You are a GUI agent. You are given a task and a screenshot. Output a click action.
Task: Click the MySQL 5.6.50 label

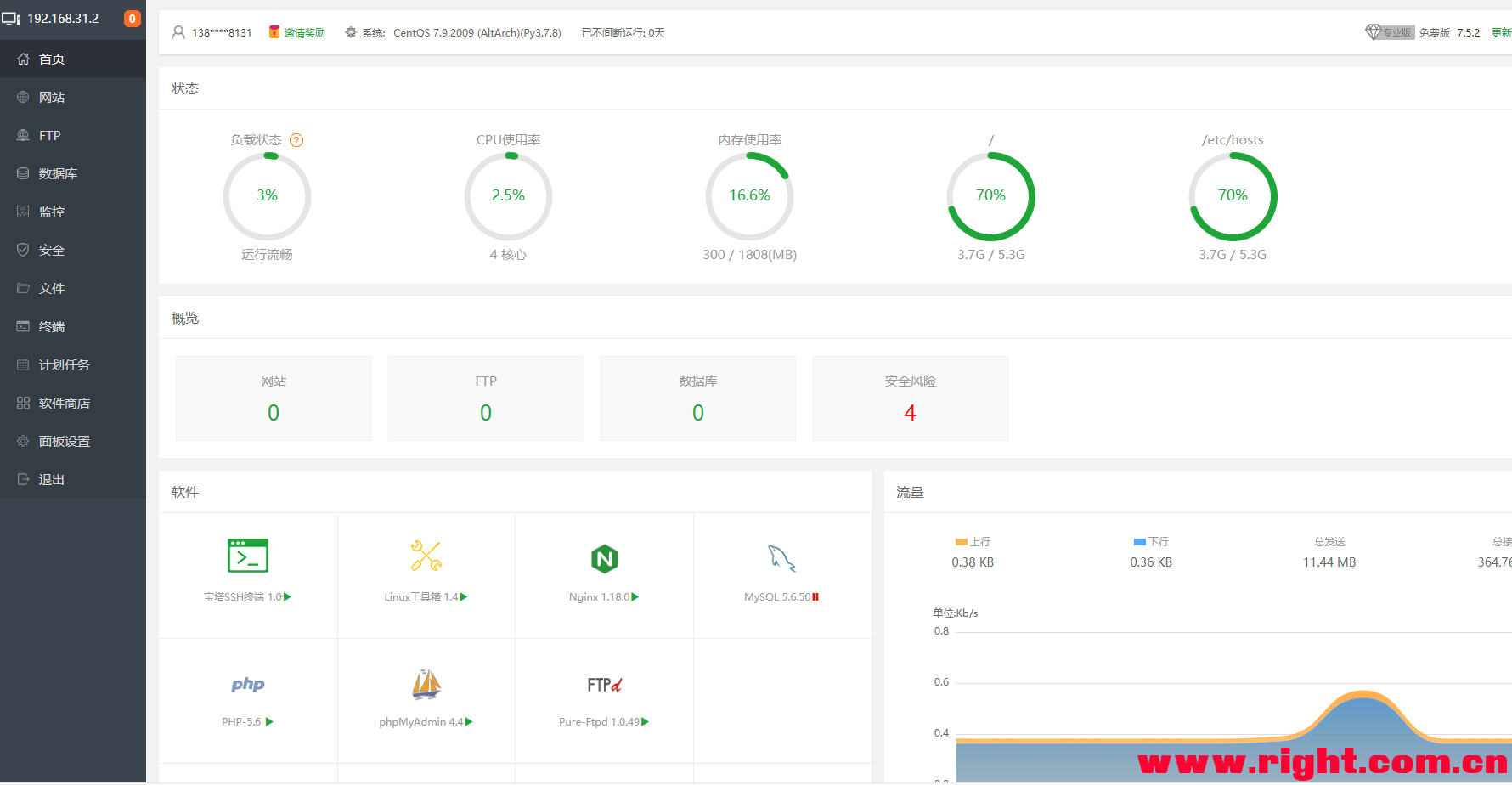coord(777,597)
